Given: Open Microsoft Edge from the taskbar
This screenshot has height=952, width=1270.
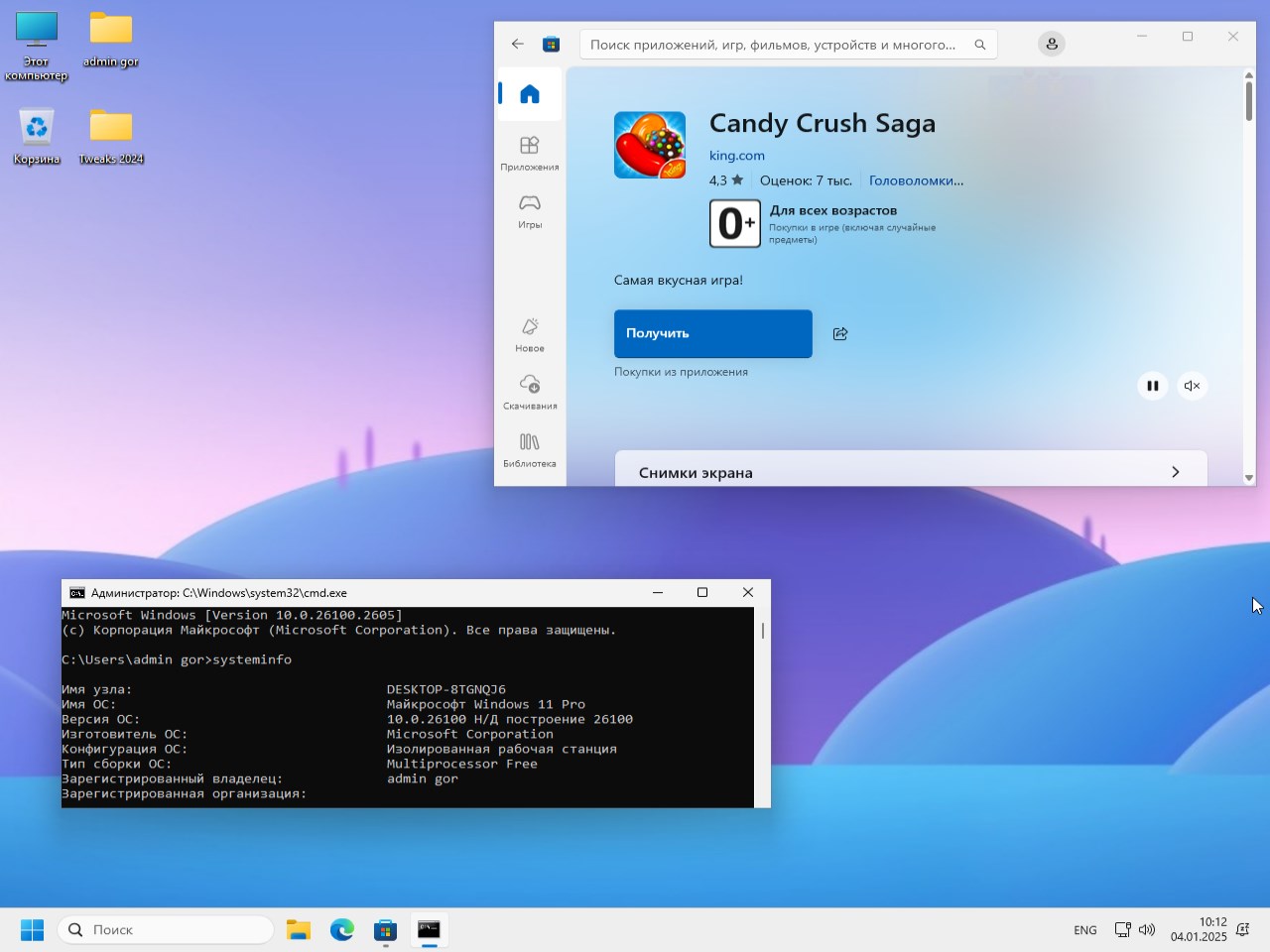Looking at the screenshot, I should click(342, 930).
